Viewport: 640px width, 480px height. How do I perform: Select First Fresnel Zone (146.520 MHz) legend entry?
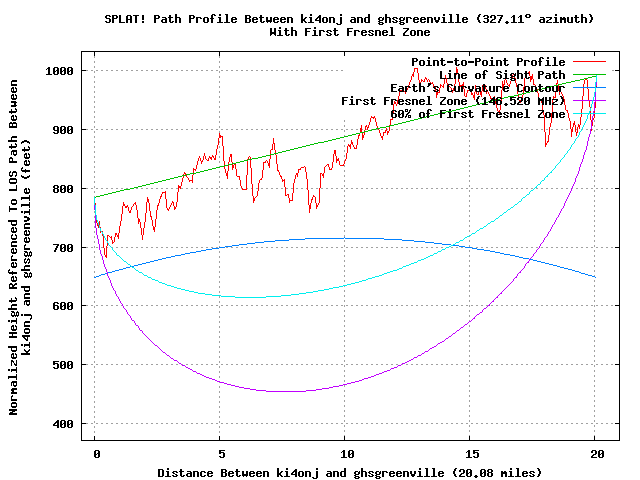453,101
